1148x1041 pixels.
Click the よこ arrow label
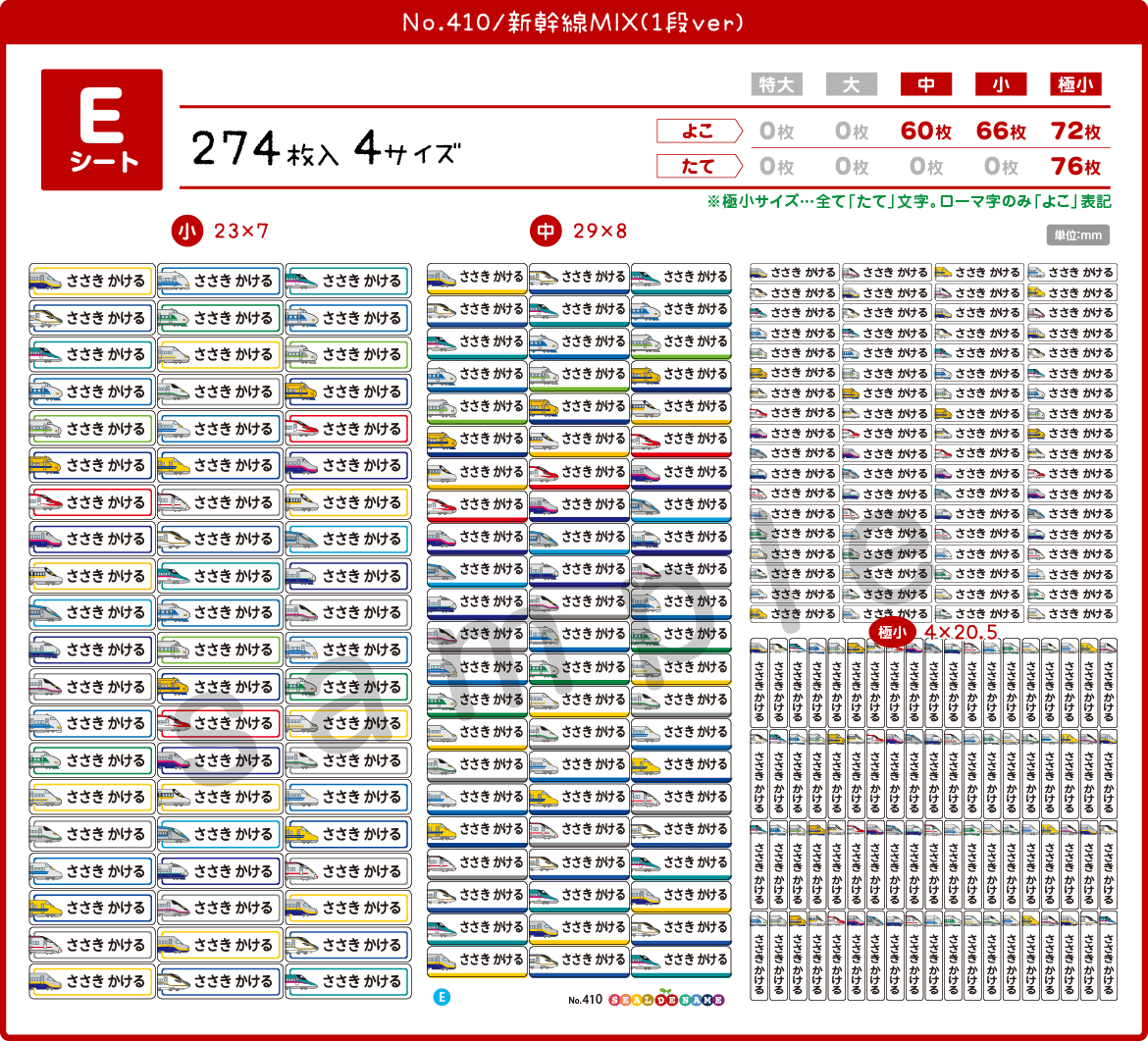coord(700,131)
